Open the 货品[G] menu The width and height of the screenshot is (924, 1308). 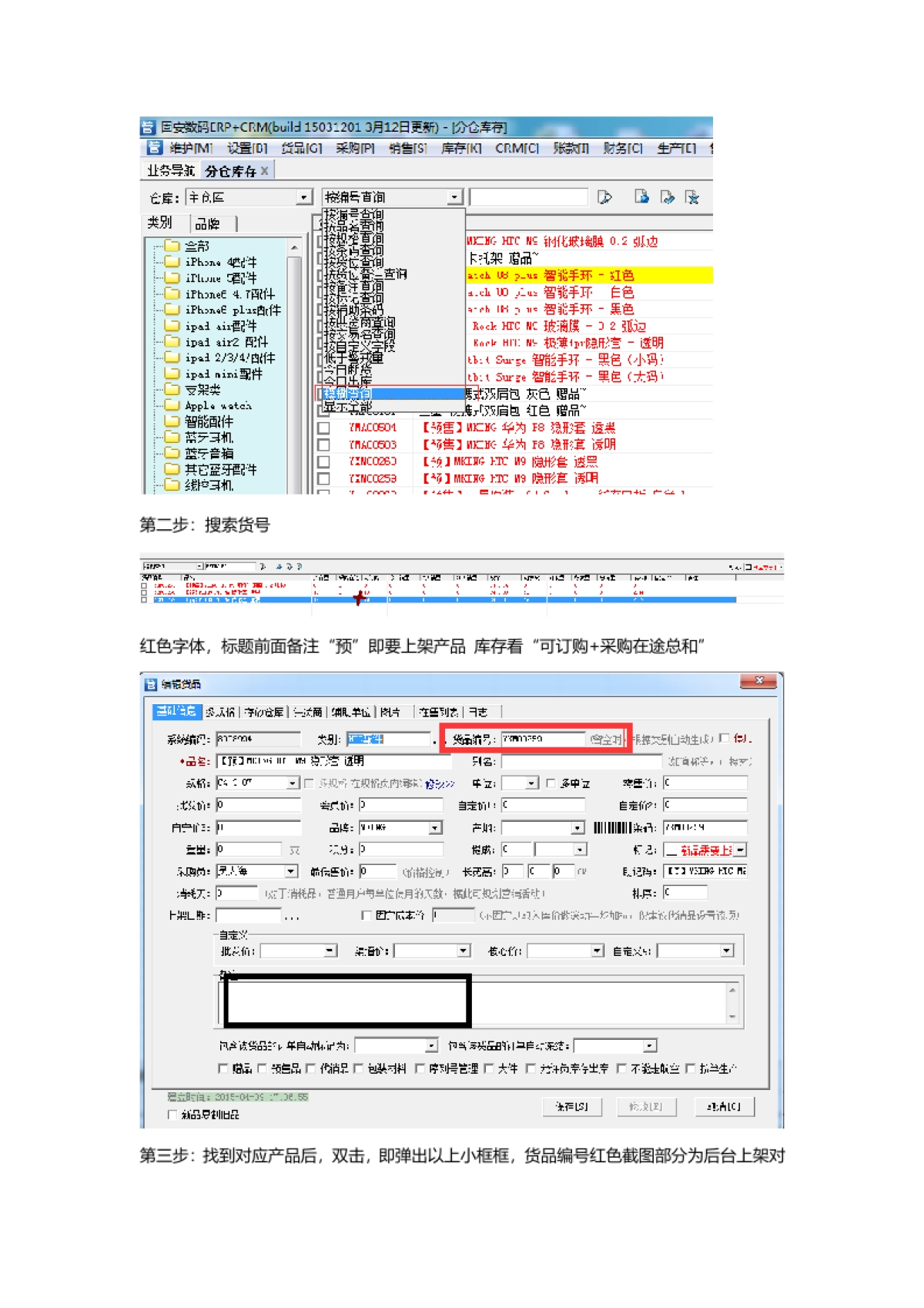coord(302,148)
